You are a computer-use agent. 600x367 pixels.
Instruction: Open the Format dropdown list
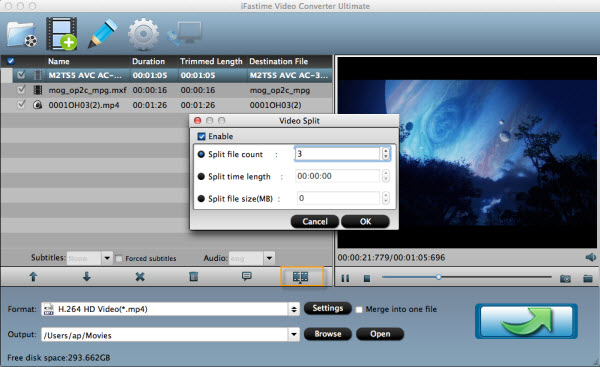(x=294, y=309)
